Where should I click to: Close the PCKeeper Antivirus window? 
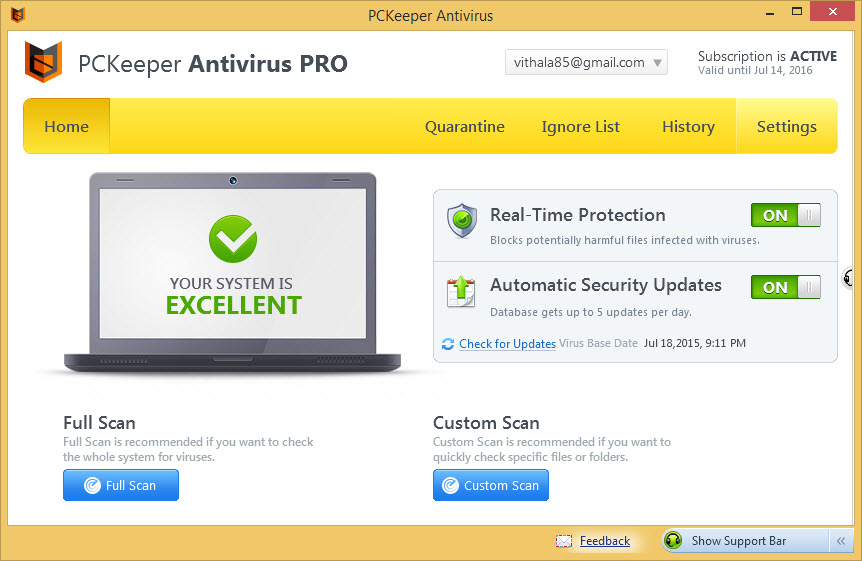coord(833,12)
